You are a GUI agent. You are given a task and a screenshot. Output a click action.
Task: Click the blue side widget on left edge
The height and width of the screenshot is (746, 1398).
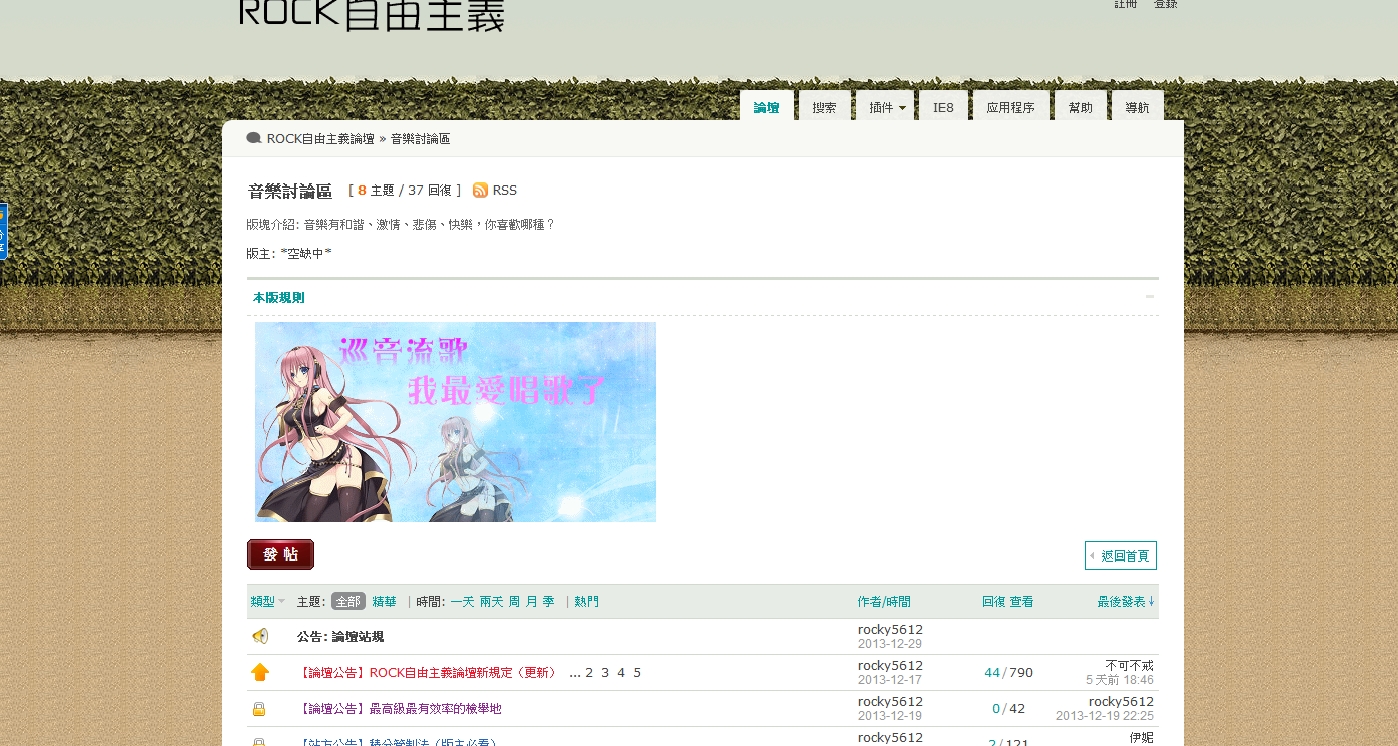[x=3, y=231]
